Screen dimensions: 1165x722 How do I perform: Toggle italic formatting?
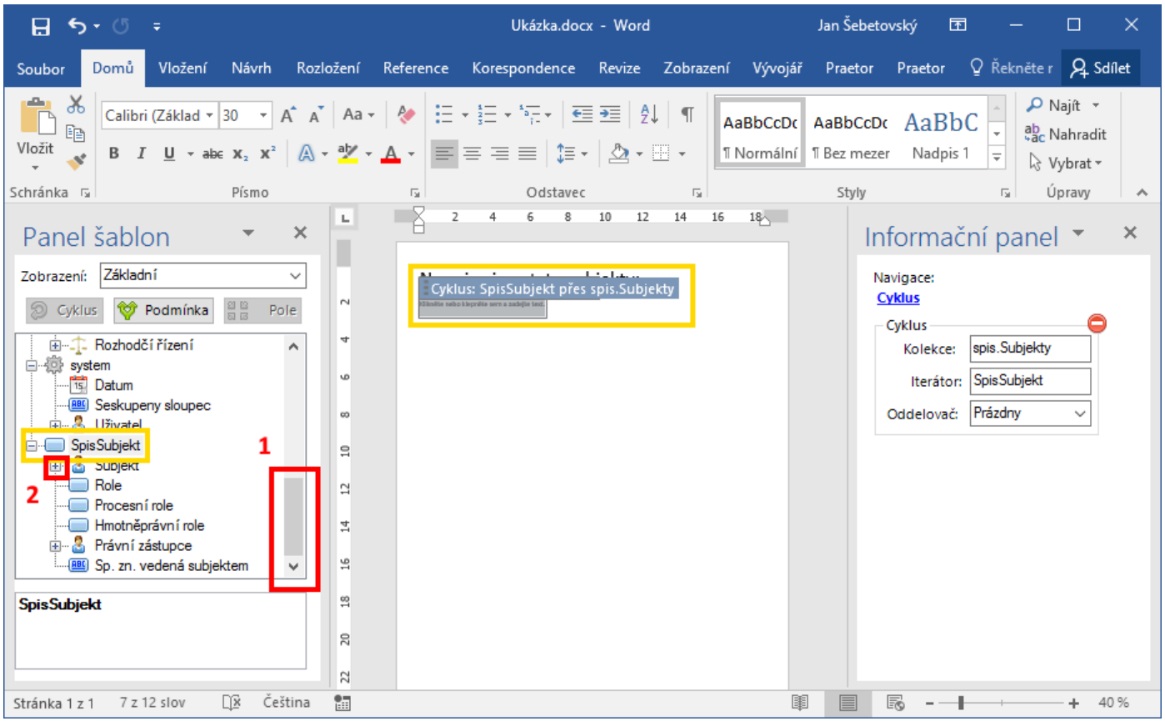(141, 154)
